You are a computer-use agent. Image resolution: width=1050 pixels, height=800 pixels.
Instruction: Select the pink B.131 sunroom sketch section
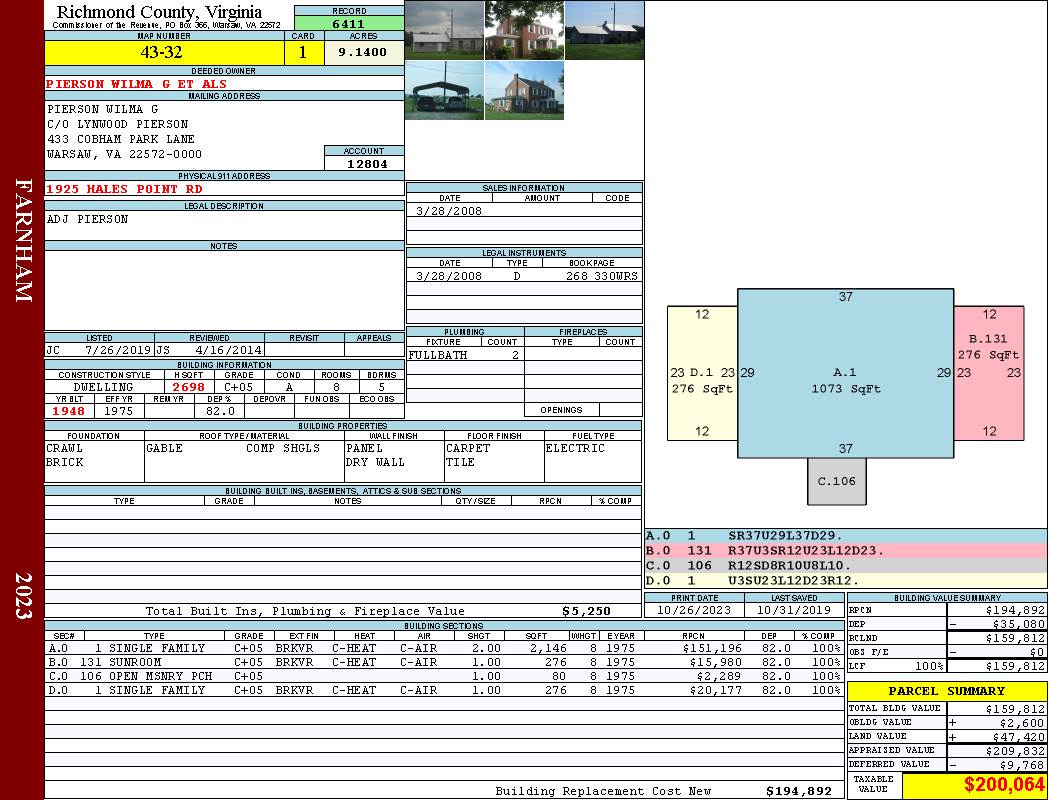click(989, 373)
